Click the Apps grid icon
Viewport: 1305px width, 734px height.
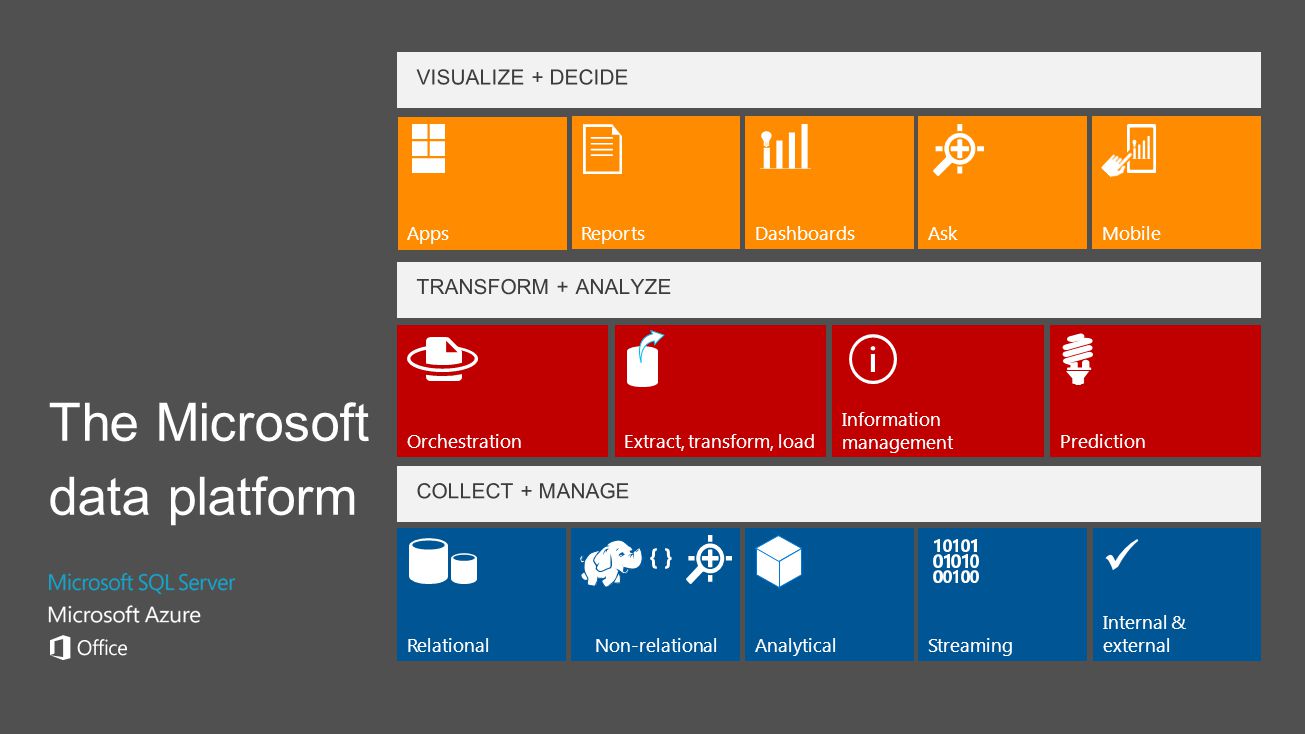coord(428,149)
